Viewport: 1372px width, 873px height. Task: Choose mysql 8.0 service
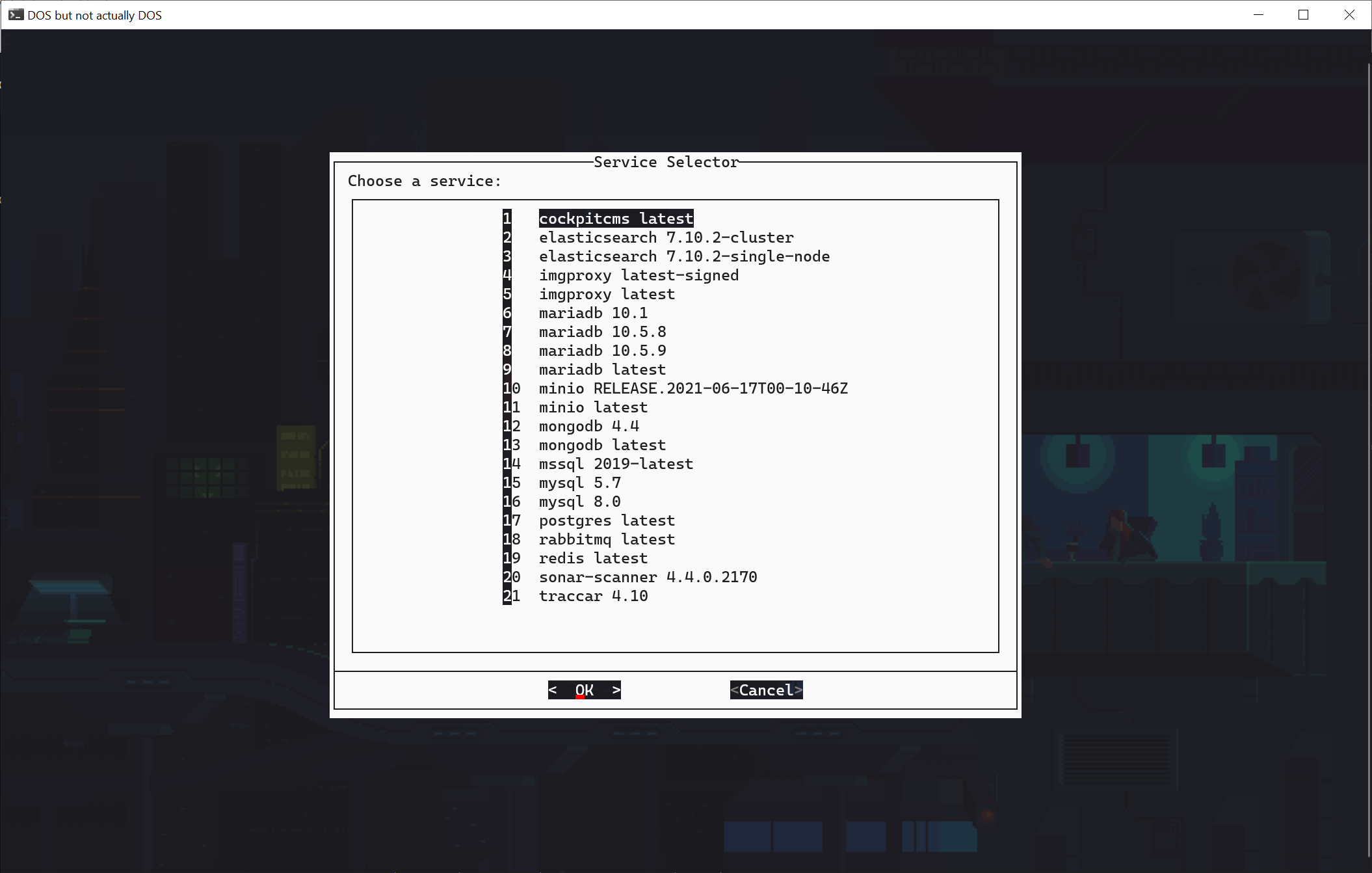[579, 502]
